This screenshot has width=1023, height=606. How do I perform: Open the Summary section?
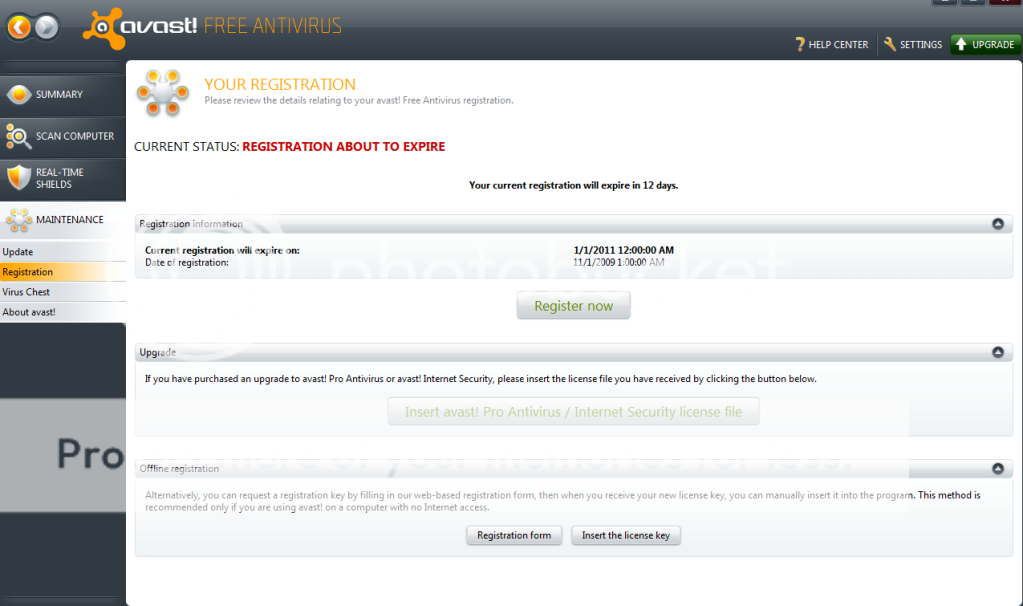63,95
